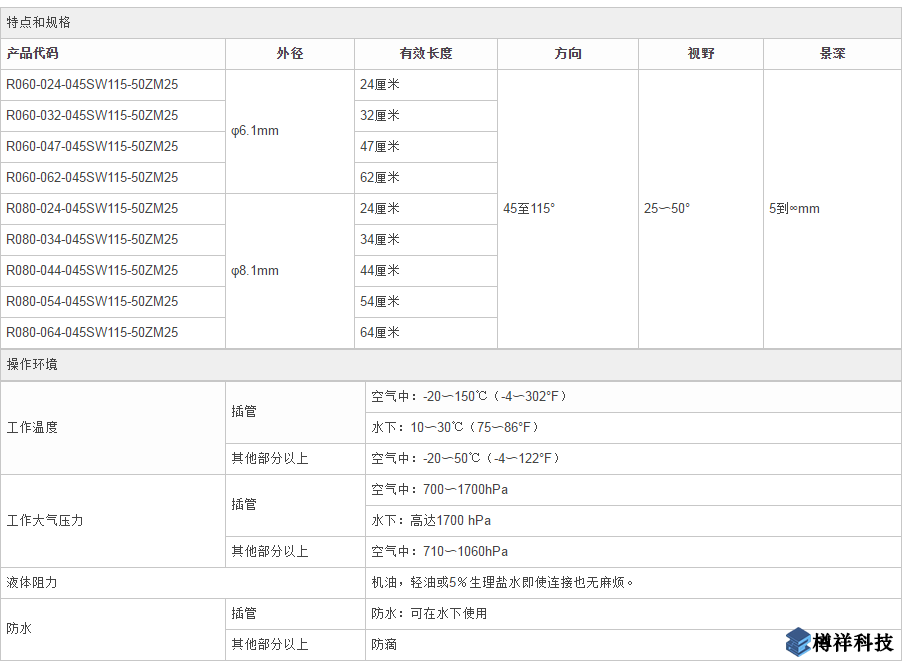Click the 方向 column header
This screenshot has width=902, height=664.
click(x=568, y=54)
